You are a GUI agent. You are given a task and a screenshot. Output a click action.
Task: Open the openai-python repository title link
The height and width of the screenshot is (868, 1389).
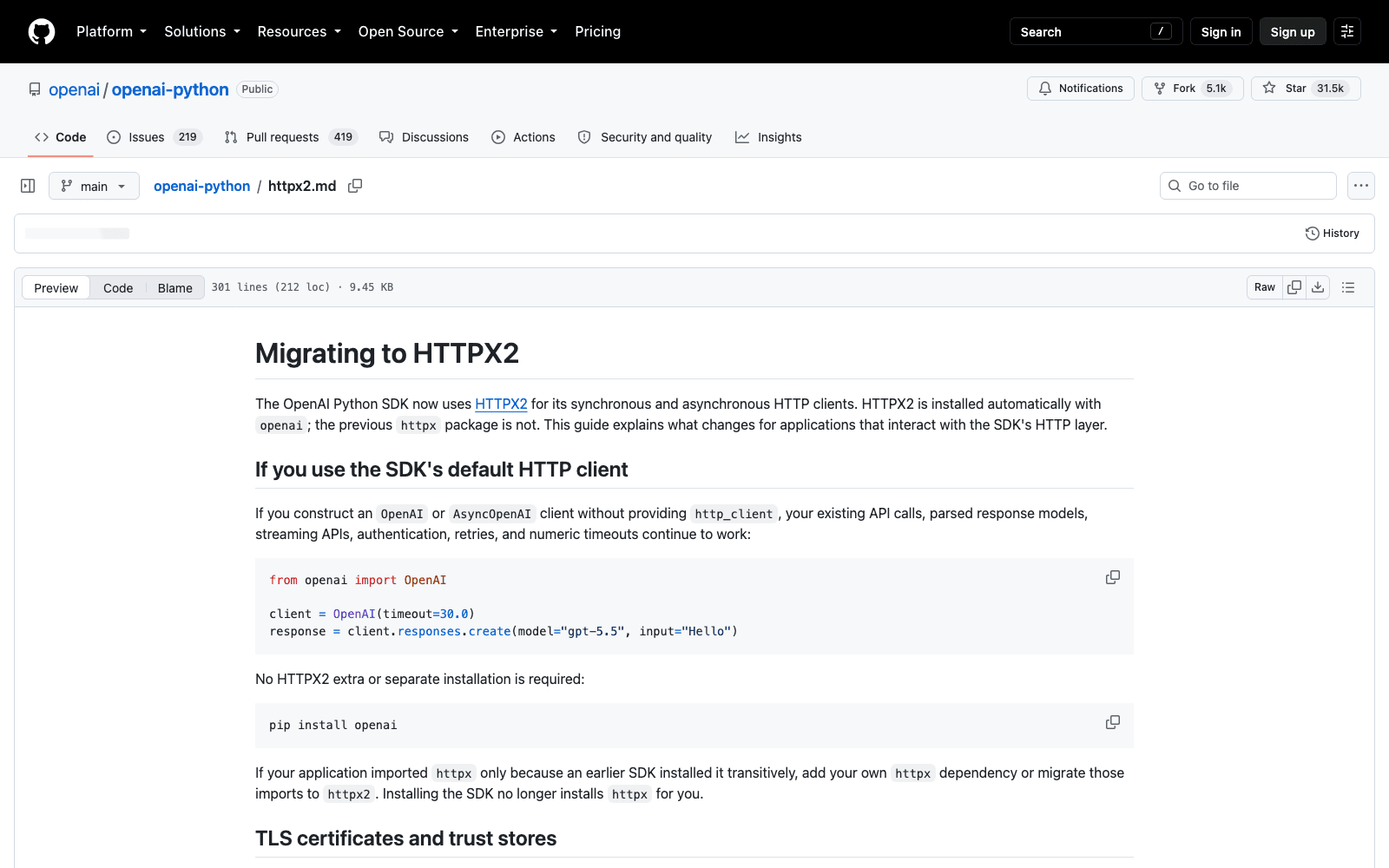tap(170, 89)
